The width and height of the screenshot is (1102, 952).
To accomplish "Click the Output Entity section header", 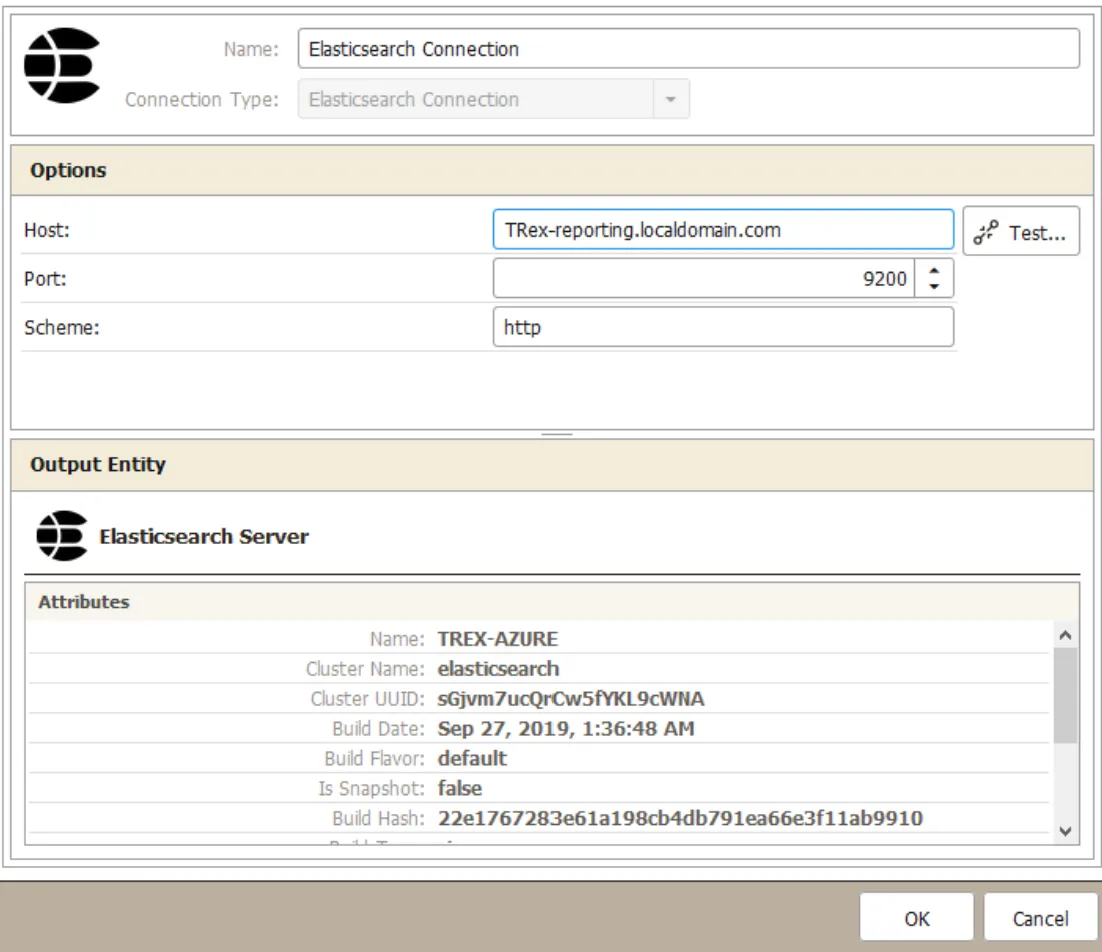I will point(552,465).
